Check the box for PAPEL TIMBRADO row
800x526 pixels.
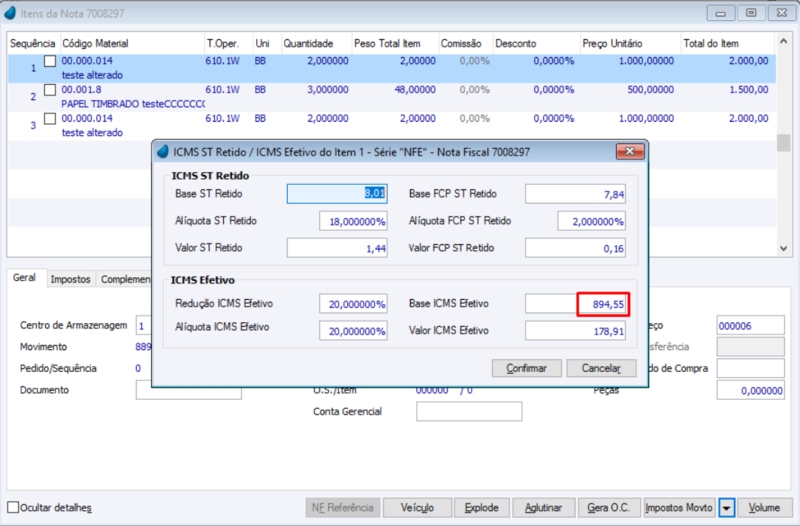tap(49, 90)
